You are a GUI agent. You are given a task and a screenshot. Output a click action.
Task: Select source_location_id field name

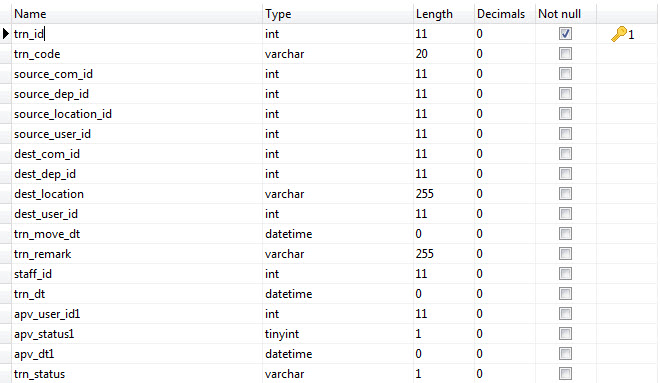coord(137,114)
